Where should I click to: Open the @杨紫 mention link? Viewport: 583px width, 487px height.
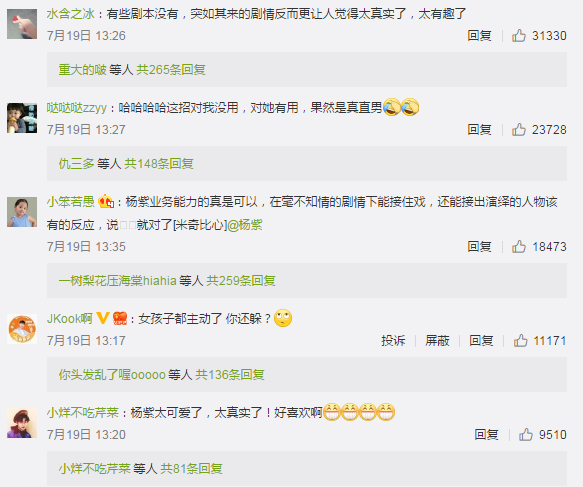coord(245,225)
